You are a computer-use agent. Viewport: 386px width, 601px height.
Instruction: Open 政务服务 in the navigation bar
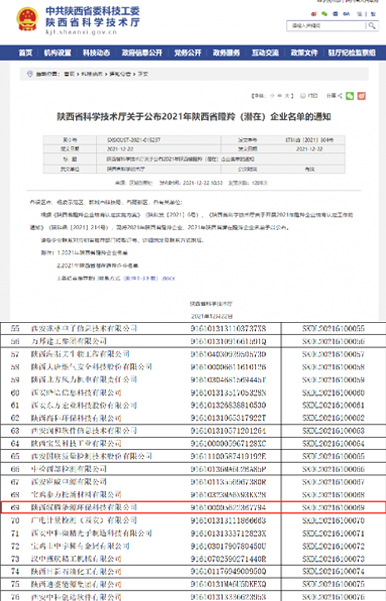point(227,53)
